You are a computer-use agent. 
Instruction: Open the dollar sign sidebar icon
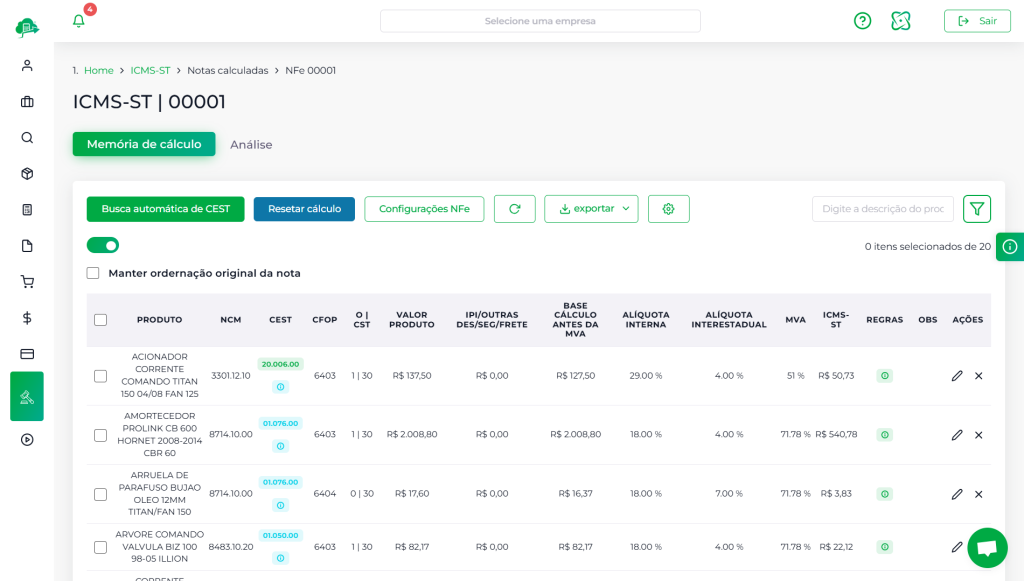[27, 318]
